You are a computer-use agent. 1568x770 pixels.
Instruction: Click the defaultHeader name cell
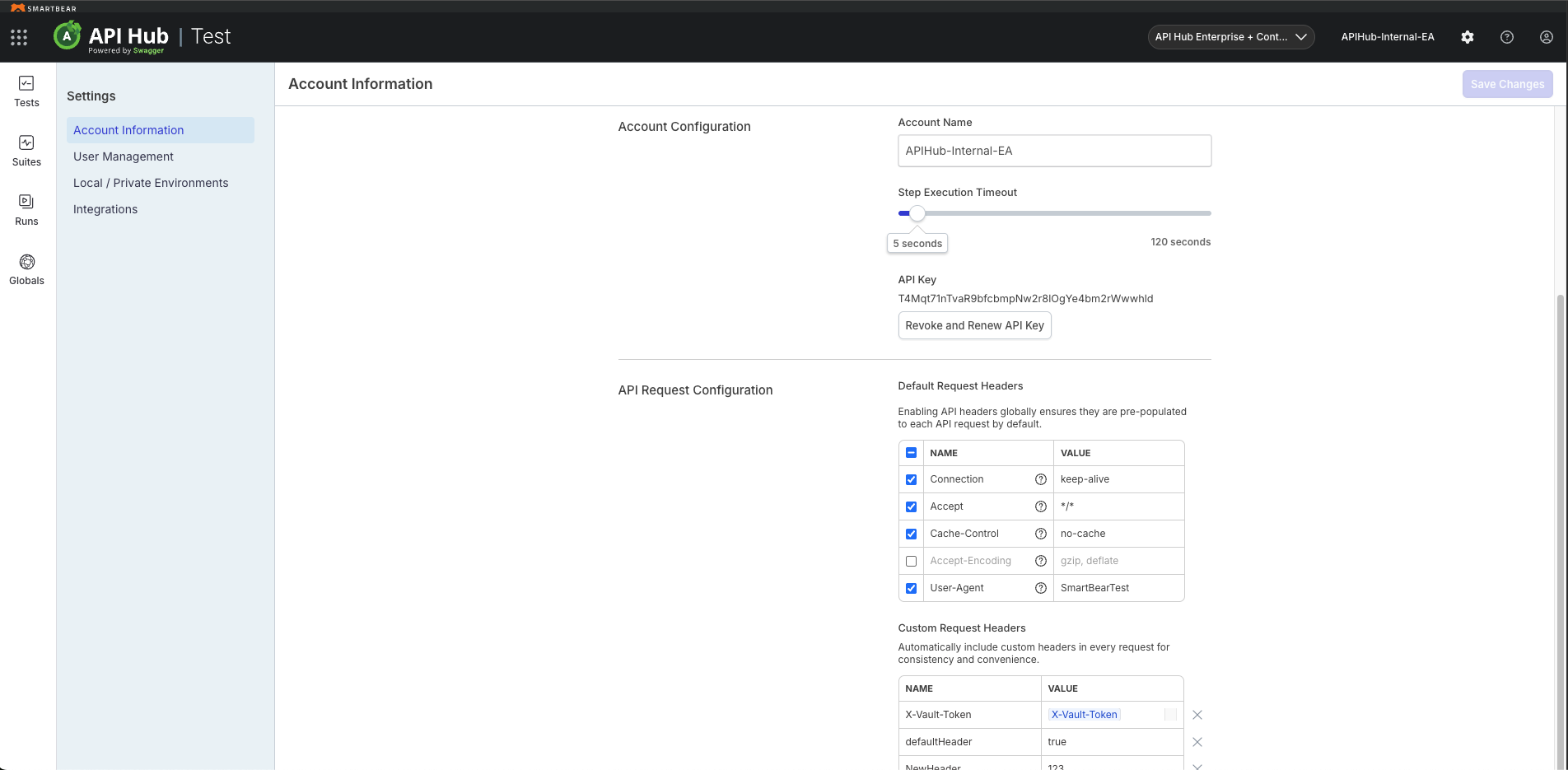point(969,742)
